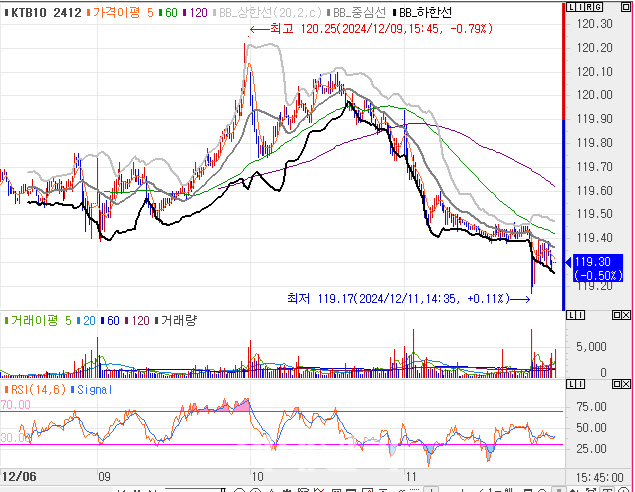The width and height of the screenshot is (635, 492).
Task: Select the KTB10 2412 symbol label
Action: click(42, 13)
